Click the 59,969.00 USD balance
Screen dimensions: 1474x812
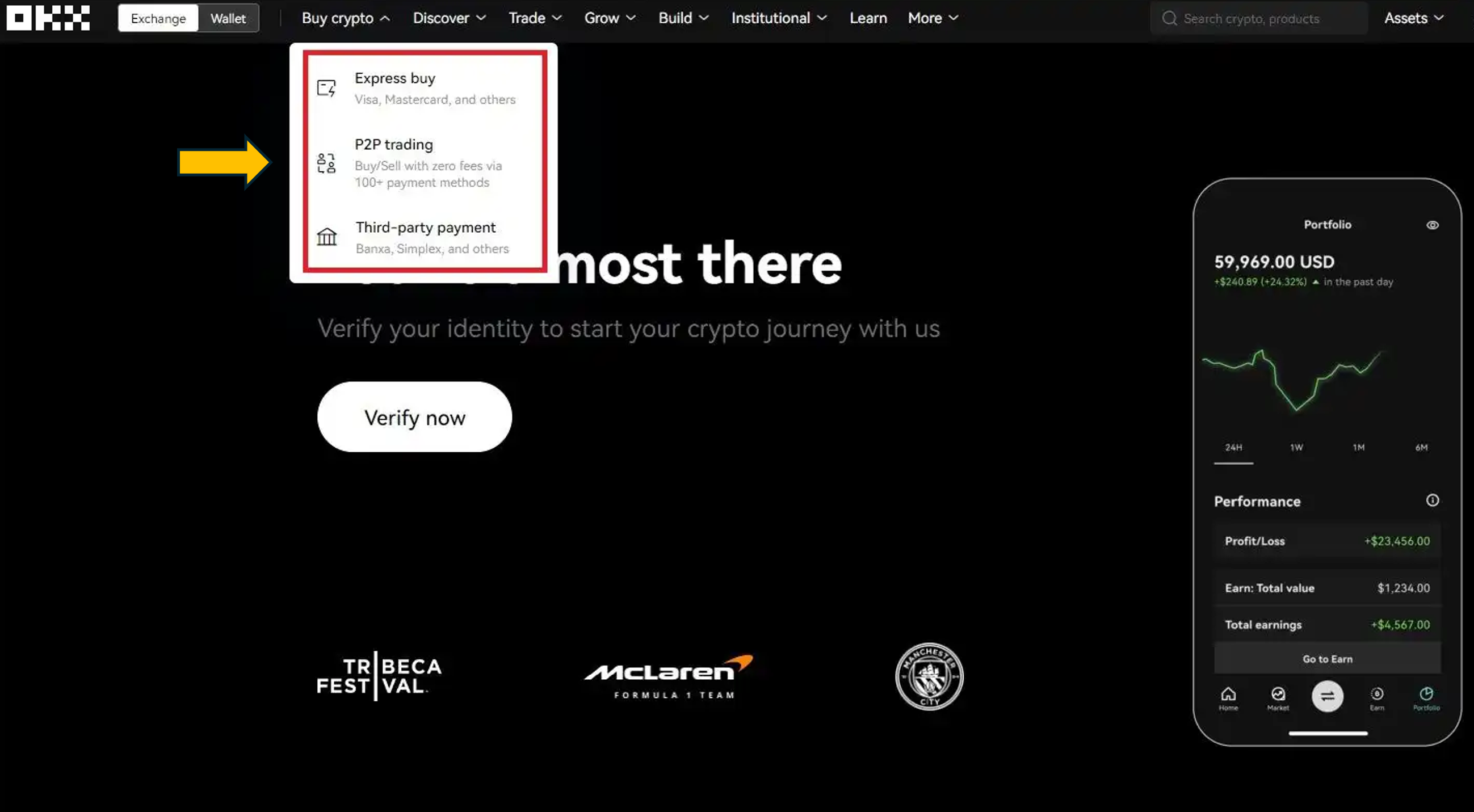point(1274,262)
